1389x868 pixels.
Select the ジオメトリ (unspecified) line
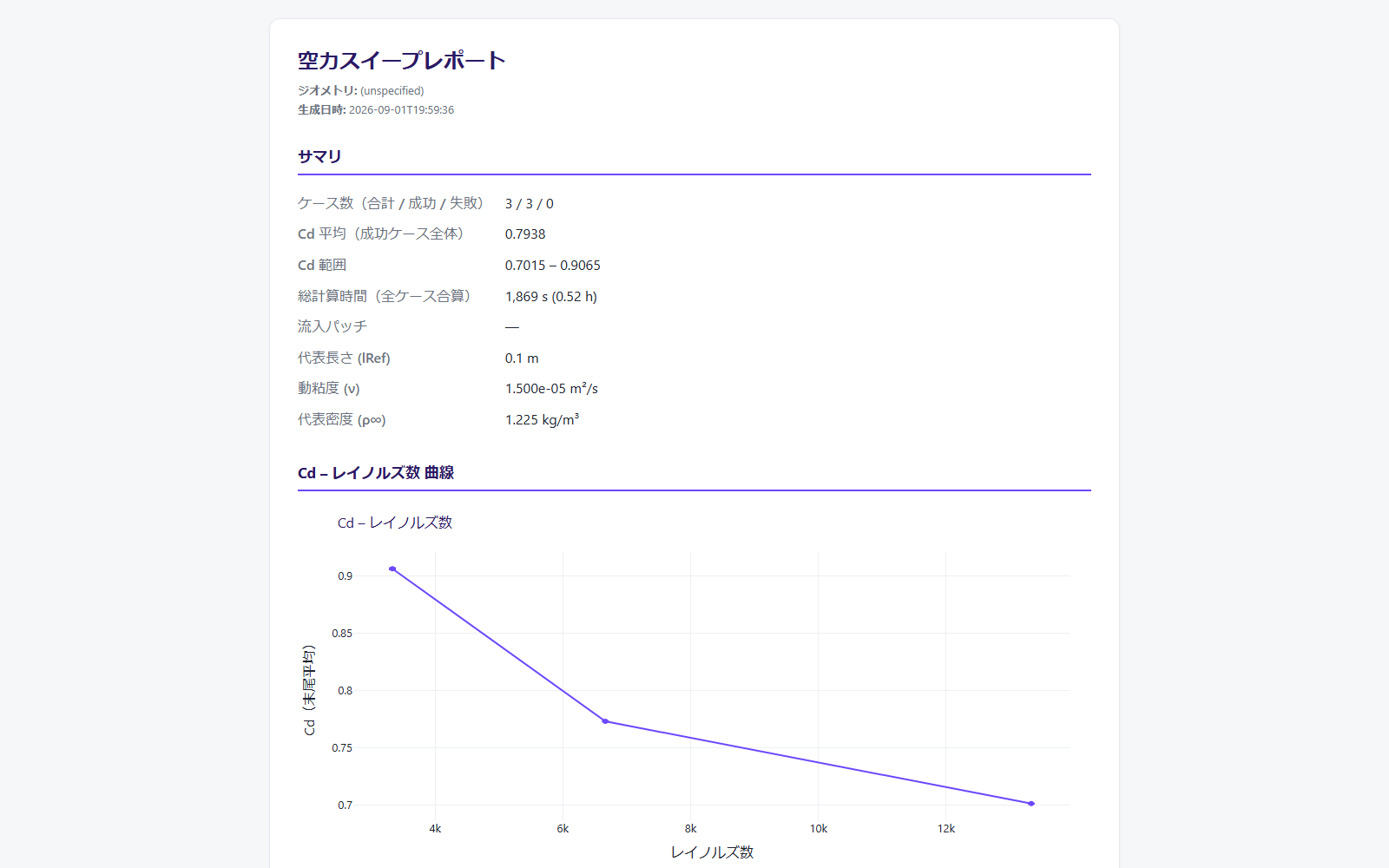click(360, 90)
